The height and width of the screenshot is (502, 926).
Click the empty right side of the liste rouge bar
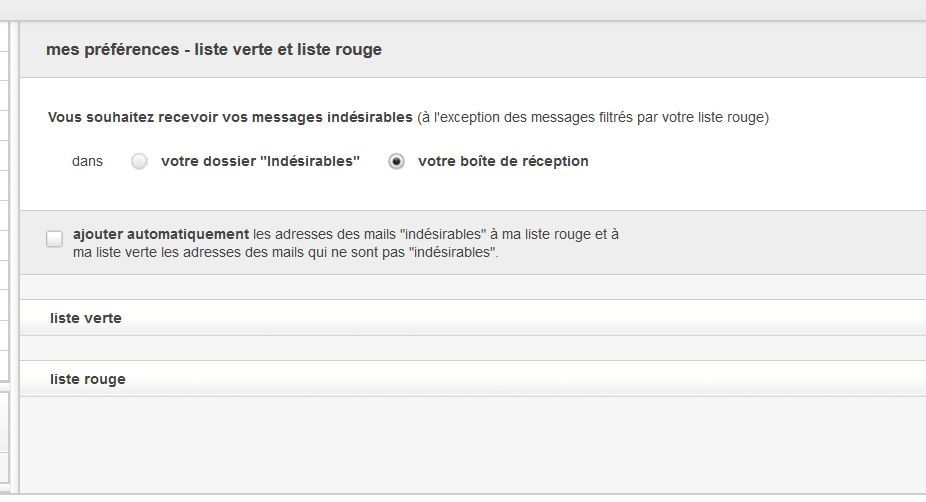click(600, 379)
